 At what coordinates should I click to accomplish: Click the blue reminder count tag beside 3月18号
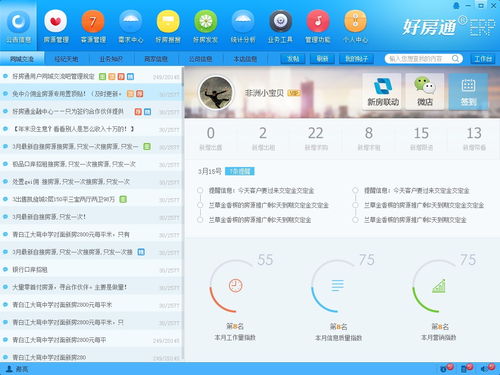[240, 171]
